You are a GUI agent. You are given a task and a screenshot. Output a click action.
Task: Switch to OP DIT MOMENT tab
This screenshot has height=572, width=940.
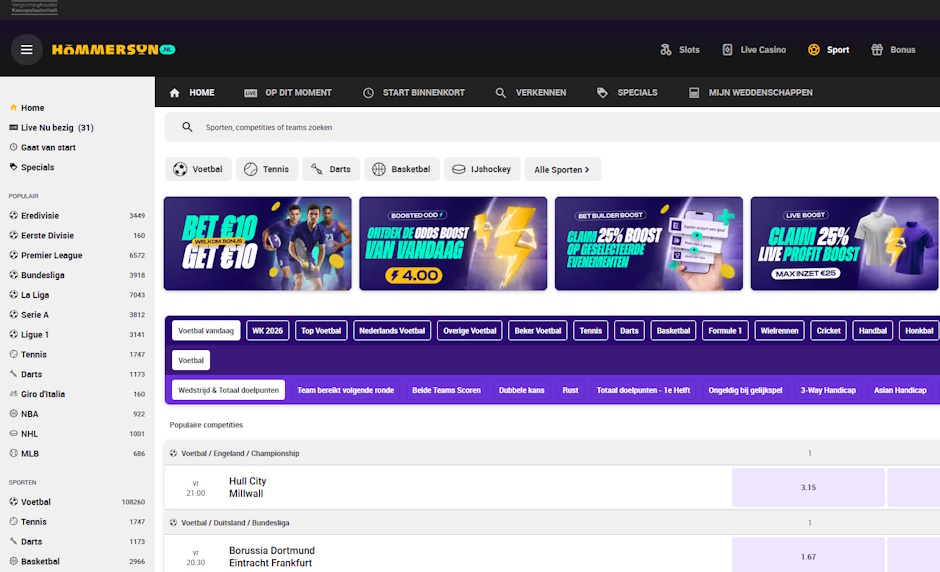tap(288, 92)
